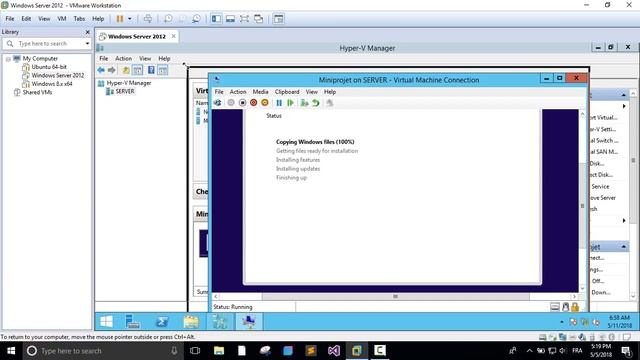640x360 pixels.
Task: Click the Up folder icon in Hyper-V Manager toolbar
Action: click(126, 70)
